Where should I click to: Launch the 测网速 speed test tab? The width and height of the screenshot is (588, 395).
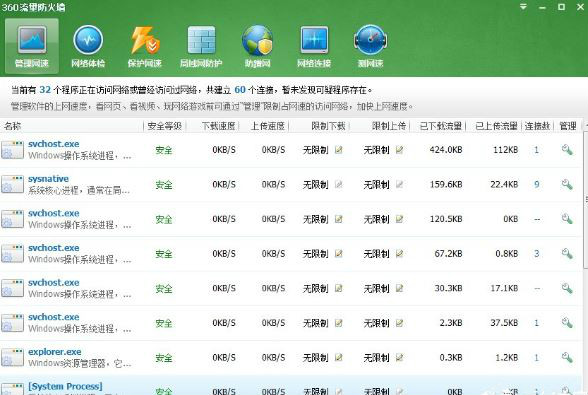[370, 45]
